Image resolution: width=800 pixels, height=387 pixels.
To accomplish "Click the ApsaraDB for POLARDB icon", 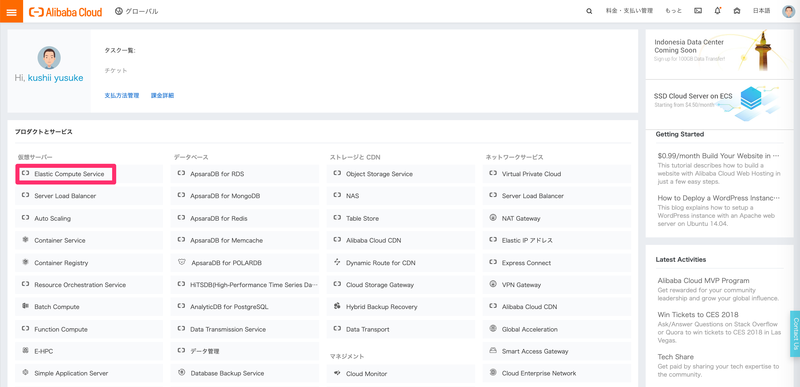I will 181,263.
